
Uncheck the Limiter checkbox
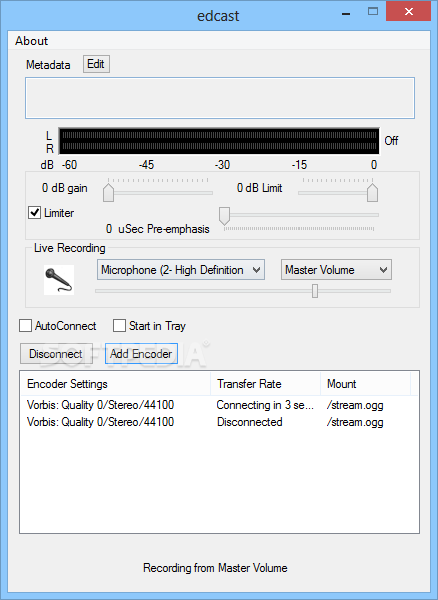pos(35,213)
